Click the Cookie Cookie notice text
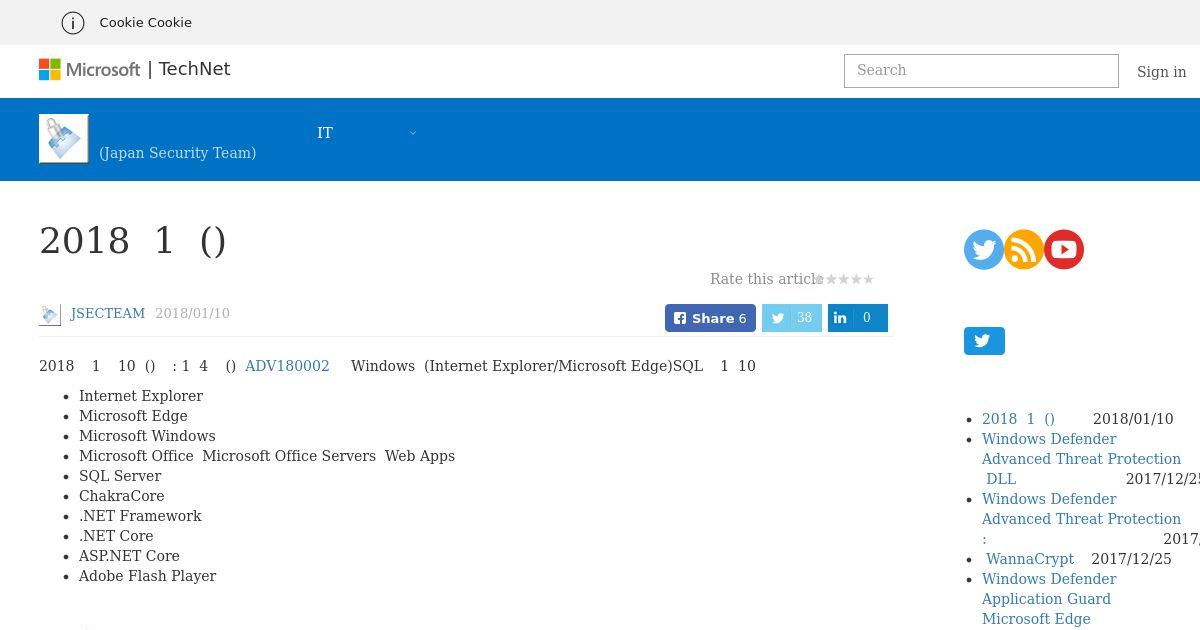Image resolution: width=1200 pixels, height=630 pixels. click(146, 22)
